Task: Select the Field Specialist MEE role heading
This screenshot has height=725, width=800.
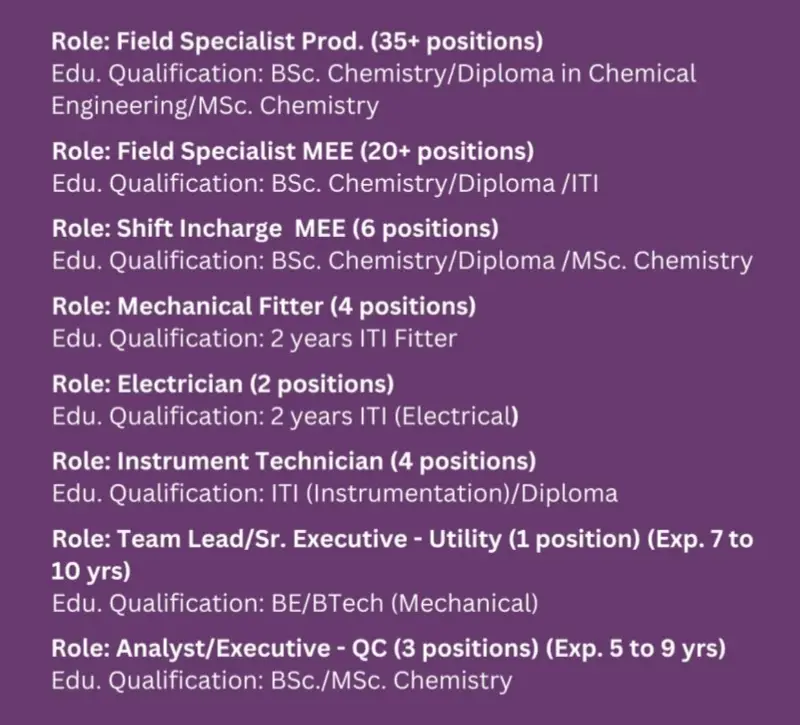Action: tap(293, 152)
